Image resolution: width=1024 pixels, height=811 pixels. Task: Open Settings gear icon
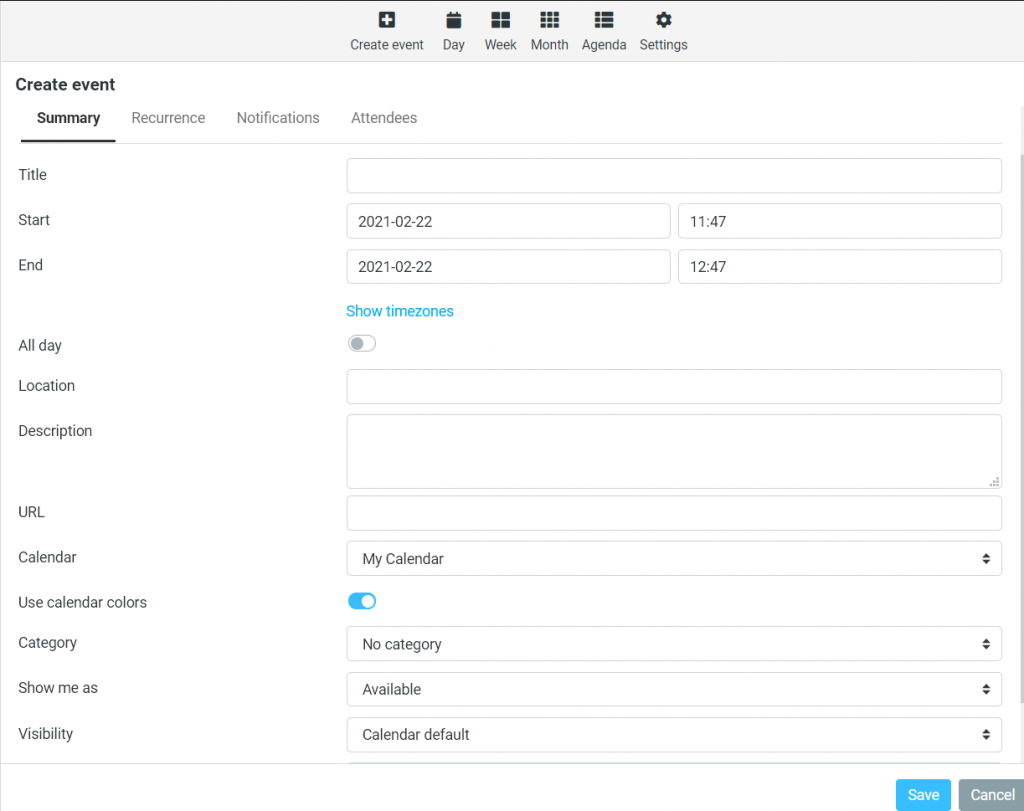[663, 20]
